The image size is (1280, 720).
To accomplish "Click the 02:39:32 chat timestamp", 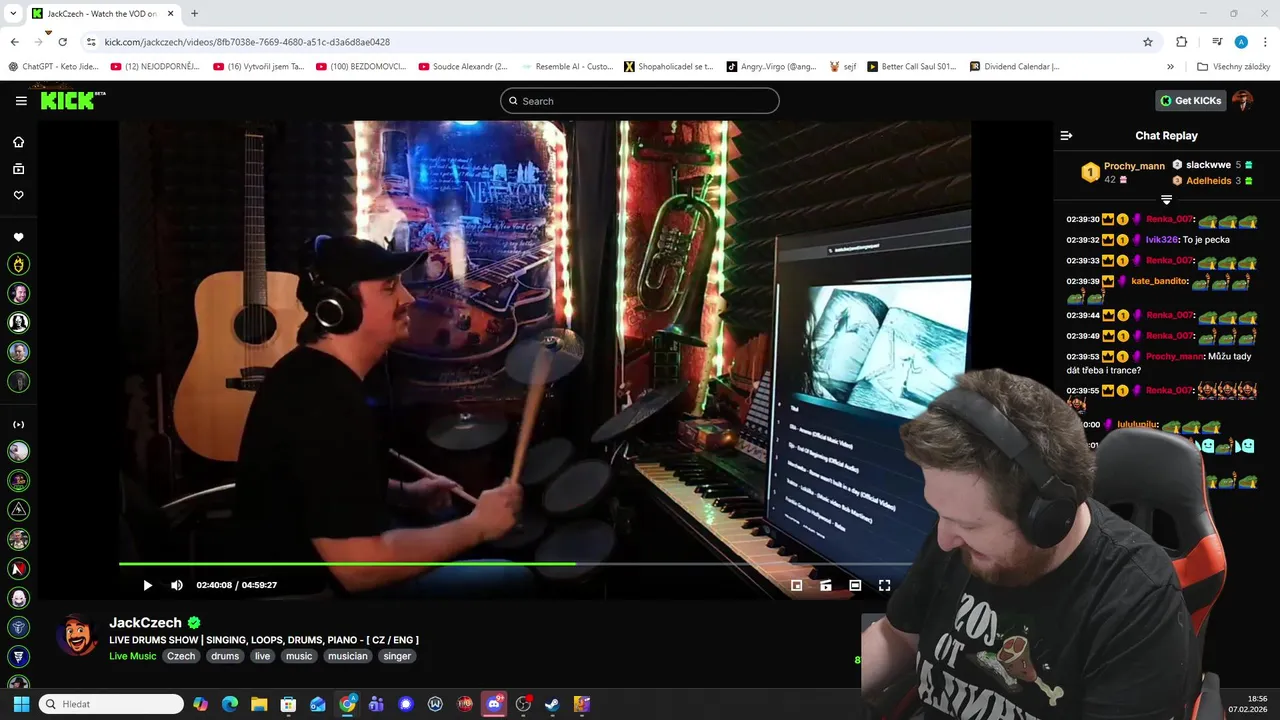I will (1083, 240).
